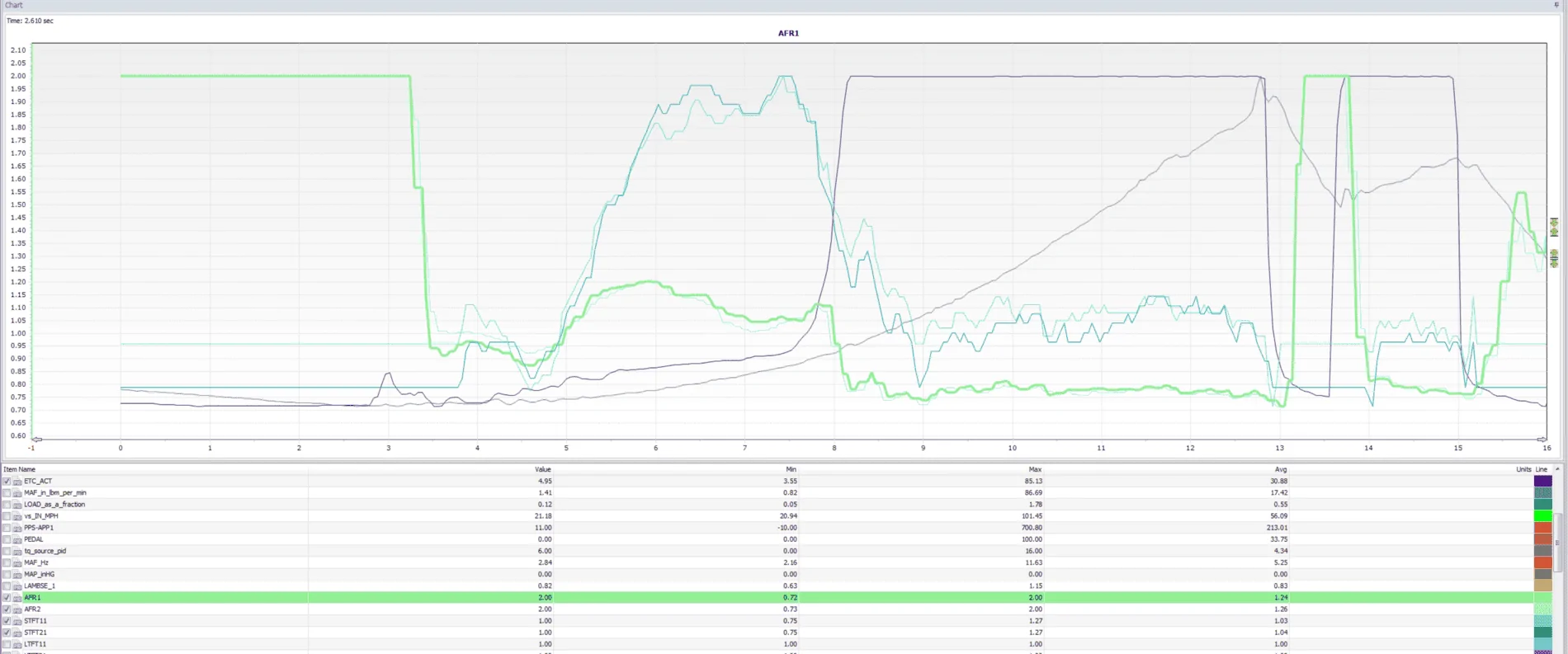Click the channel icon beside STFT21
1568x654 pixels.
(17, 633)
